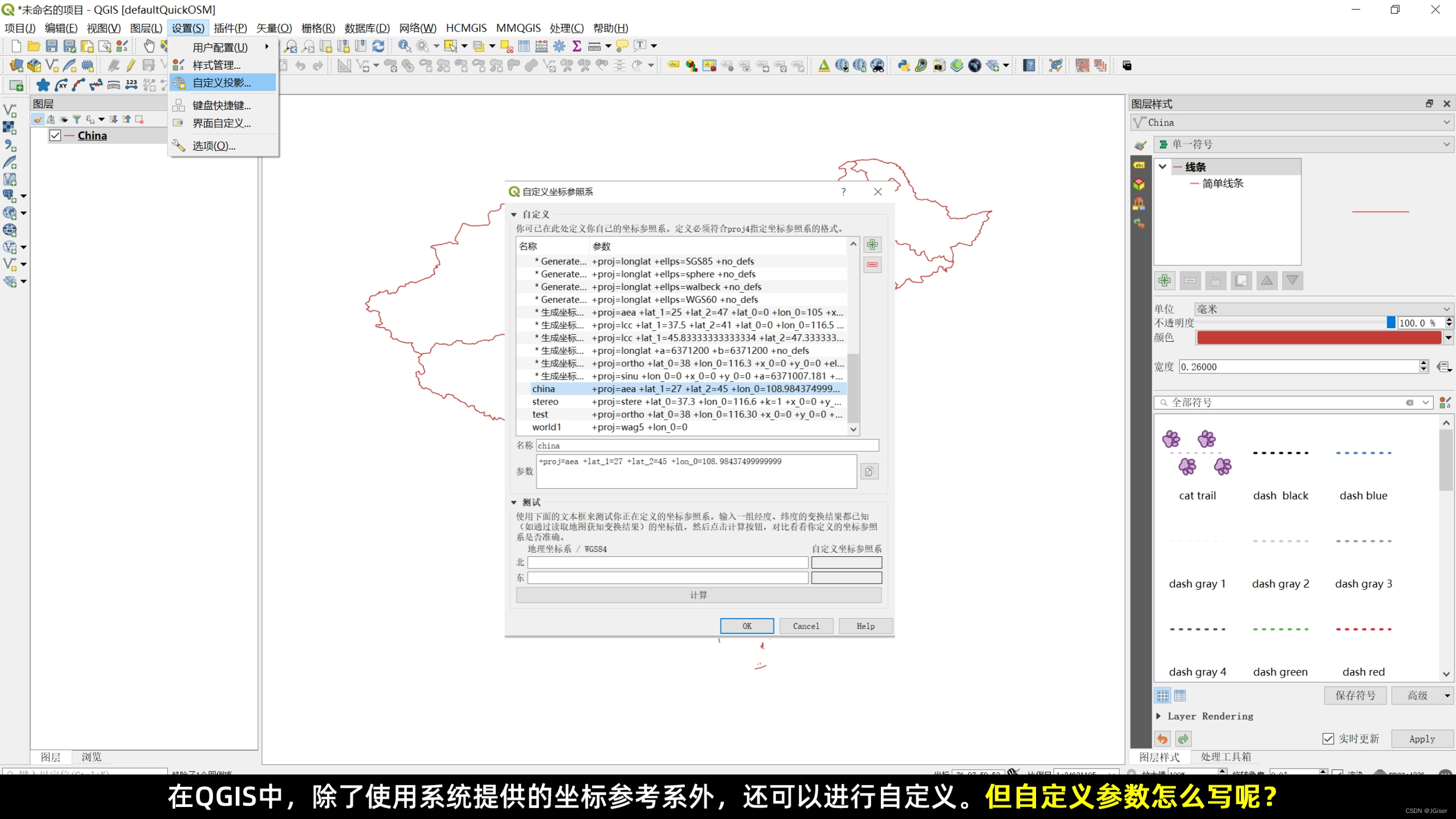The width and height of the screenshot is (1456, 819).
Task: Collapse the 线条 symbol tree node
Action: click(1162, 167)
